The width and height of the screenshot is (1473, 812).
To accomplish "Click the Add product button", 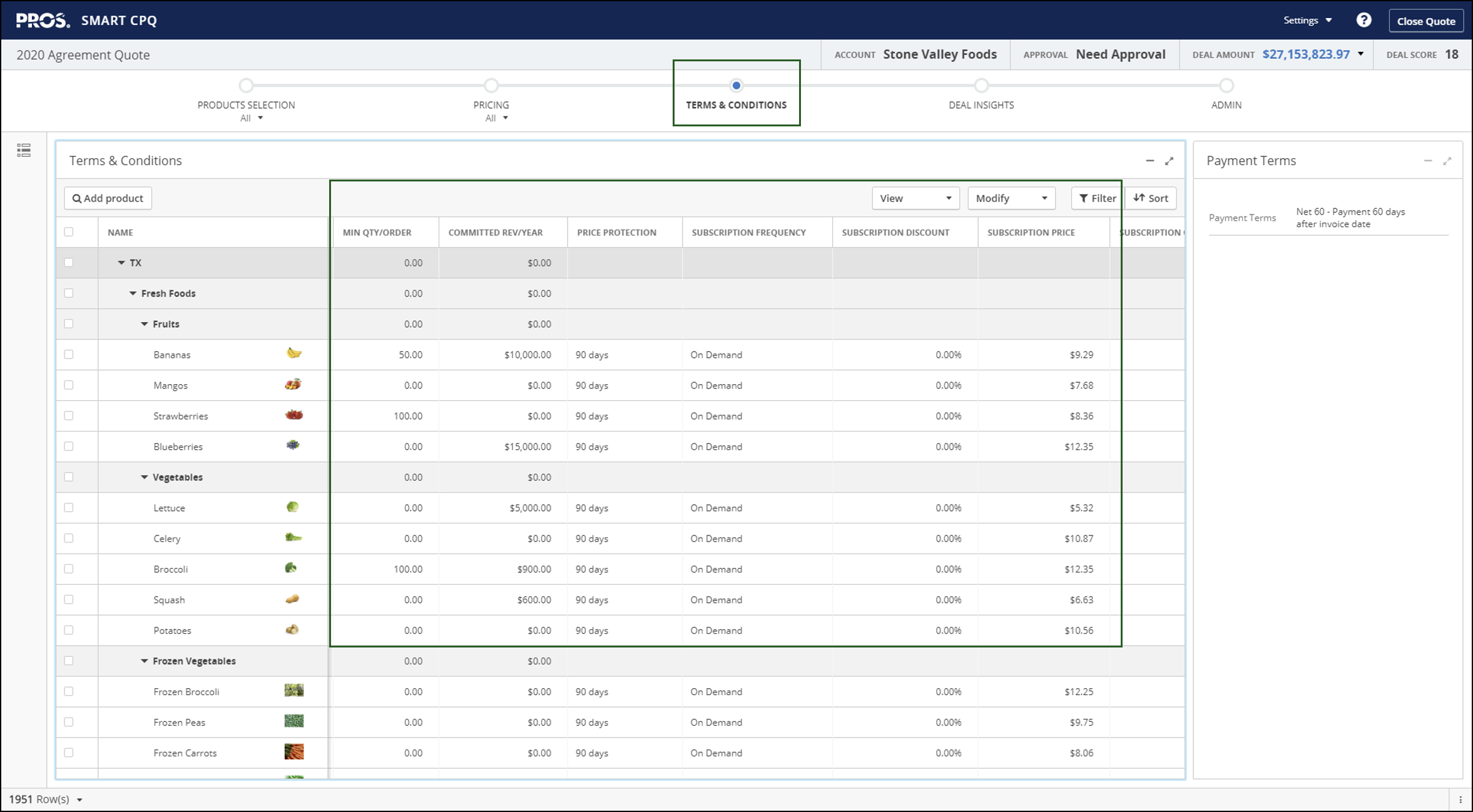I will (x=108, y=198).
